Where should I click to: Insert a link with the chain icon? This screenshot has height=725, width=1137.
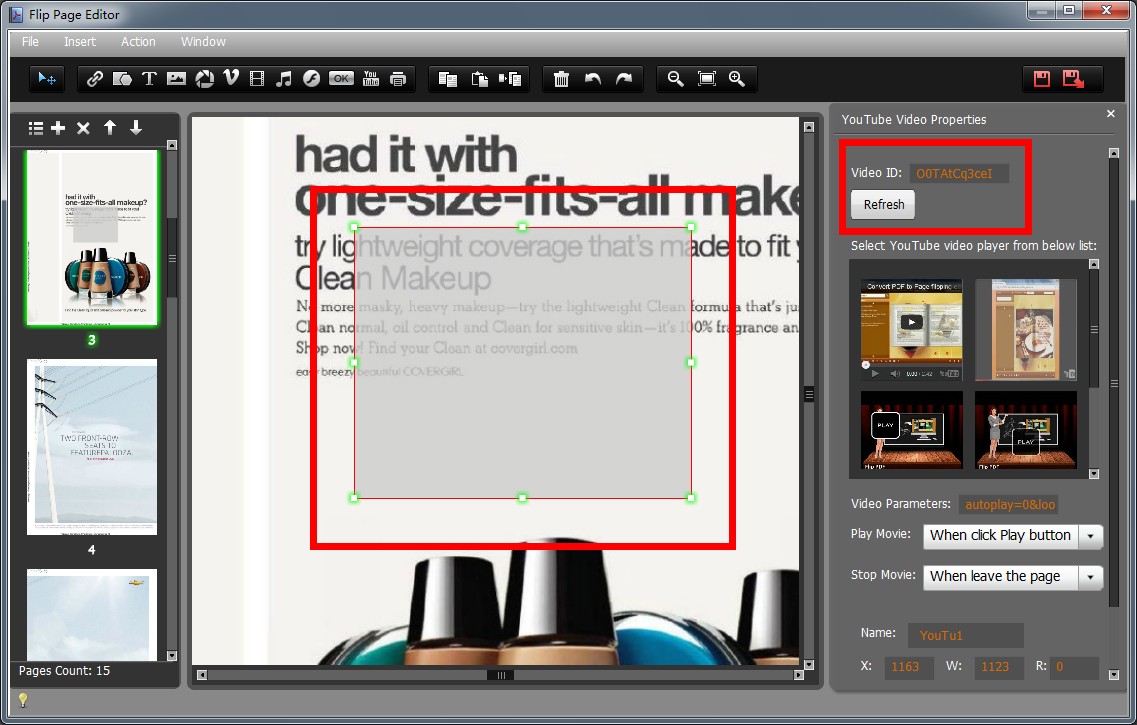click(x=94, y=79)
